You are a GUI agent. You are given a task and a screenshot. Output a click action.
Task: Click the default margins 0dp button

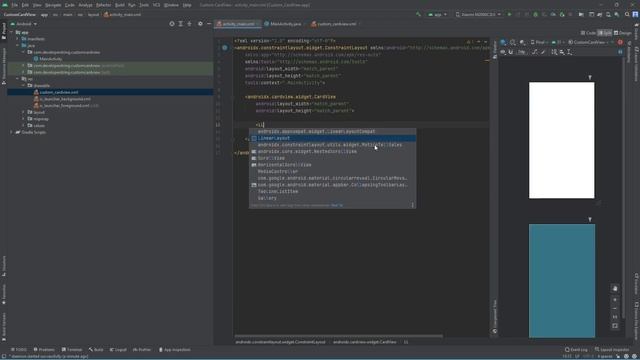tap(522, 52)
